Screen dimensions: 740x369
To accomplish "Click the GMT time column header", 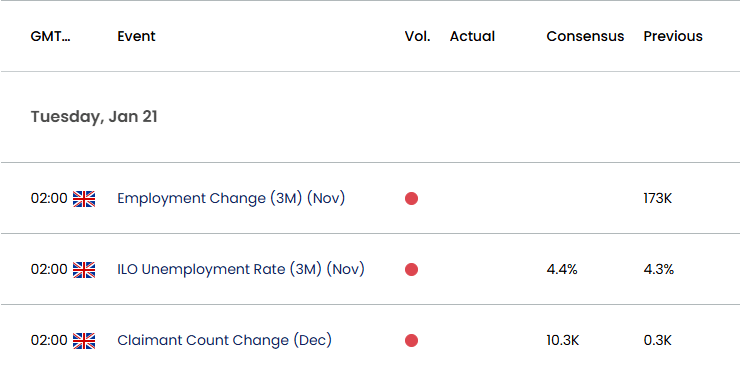I will pos(50,36).
